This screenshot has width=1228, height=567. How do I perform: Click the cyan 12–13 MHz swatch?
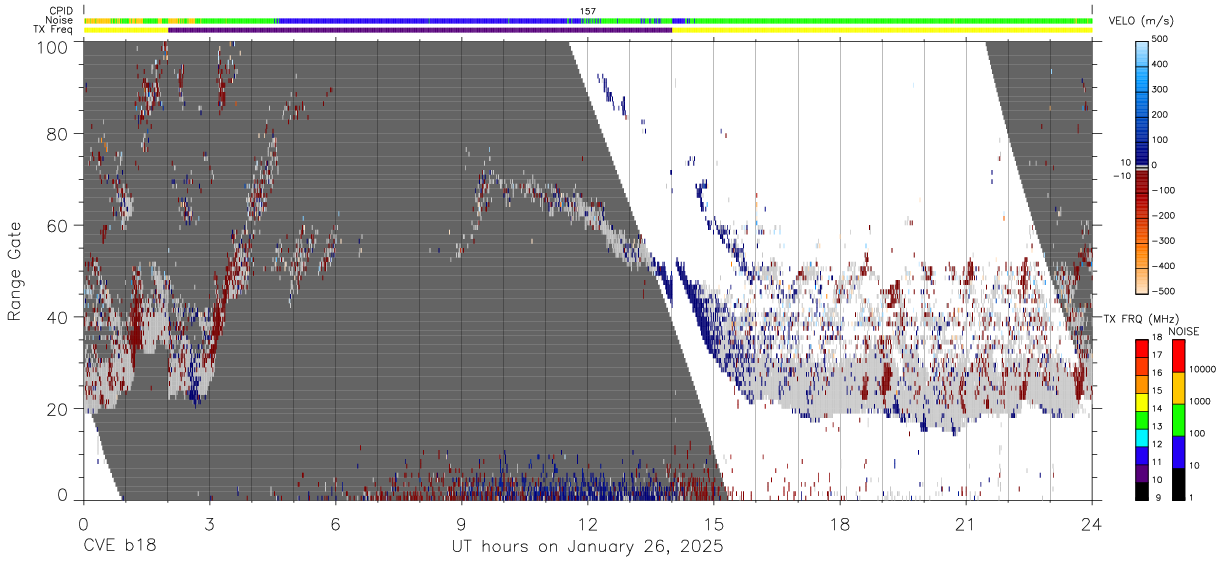coord(1143,436)
